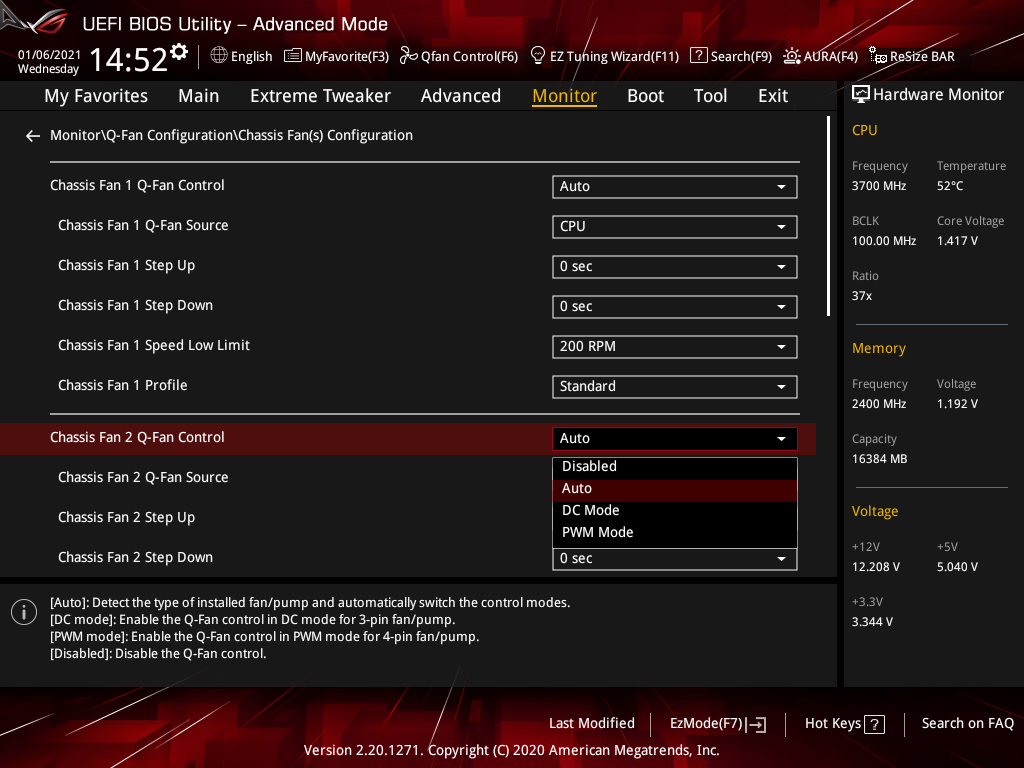Click the breadcrumb path text
The image size is (1024, 768).
[x=231, y=135]
